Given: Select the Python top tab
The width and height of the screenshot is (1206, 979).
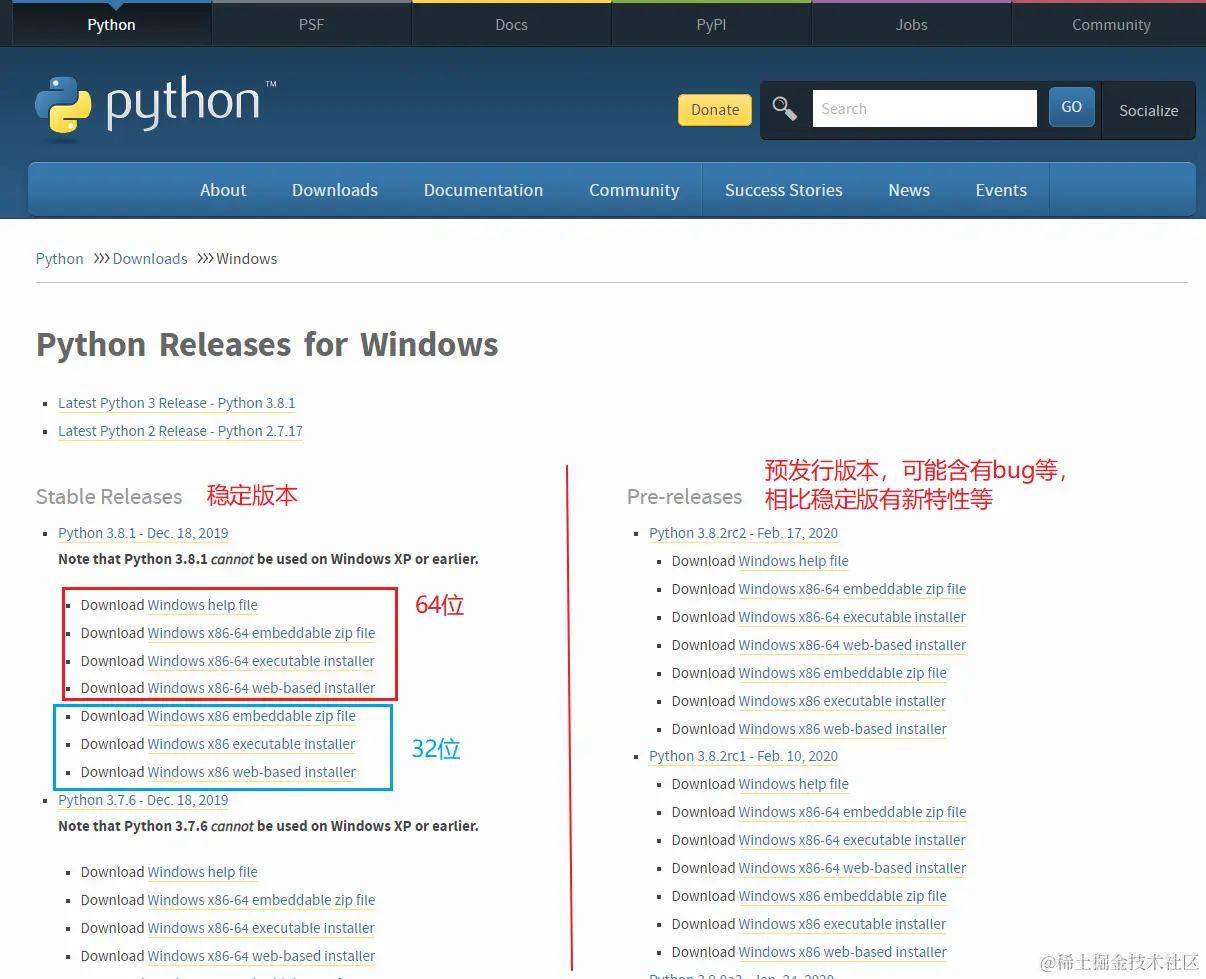Looking at the screenshot, I should coord(111,24).
